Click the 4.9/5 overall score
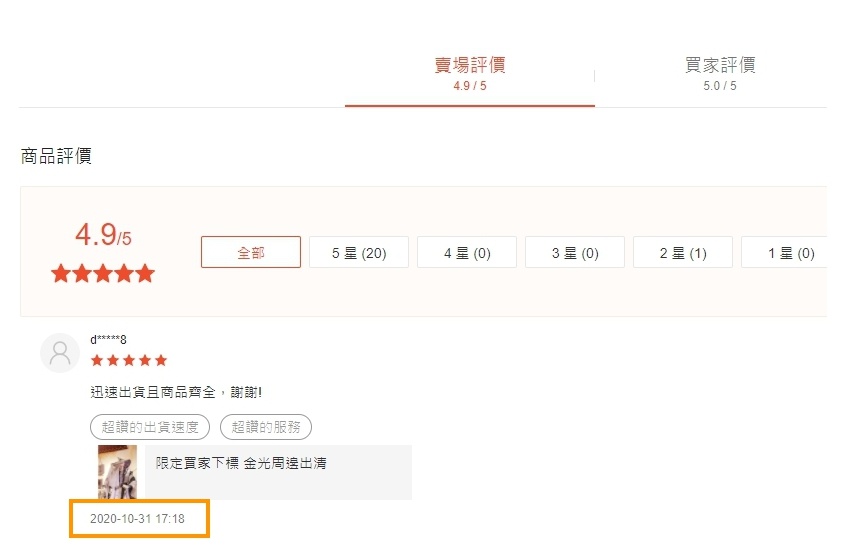Screen dimensions: 848x560 click(103, 235)
